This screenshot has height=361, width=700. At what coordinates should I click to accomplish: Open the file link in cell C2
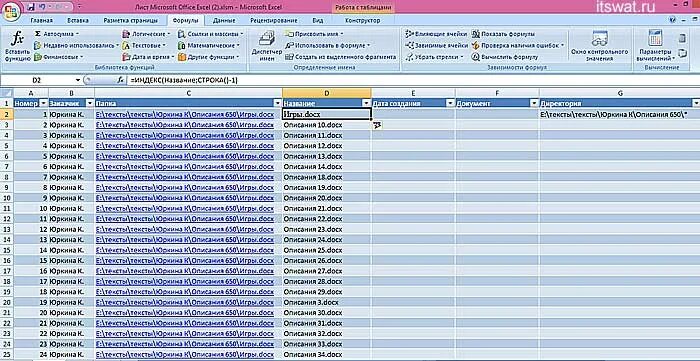coord(185,115)
